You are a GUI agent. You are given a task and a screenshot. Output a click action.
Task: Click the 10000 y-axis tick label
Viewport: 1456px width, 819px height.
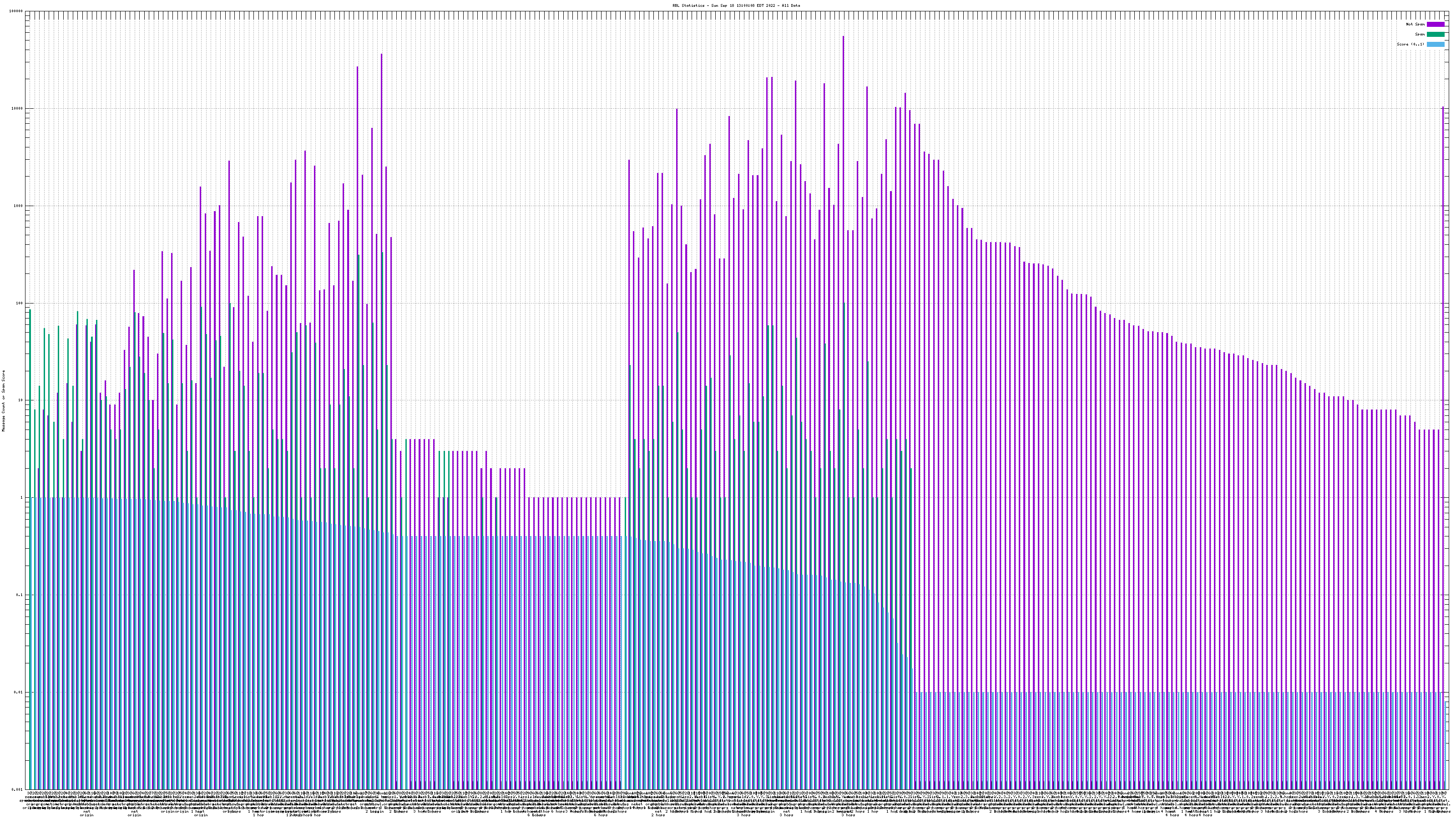tap(18, 109)
